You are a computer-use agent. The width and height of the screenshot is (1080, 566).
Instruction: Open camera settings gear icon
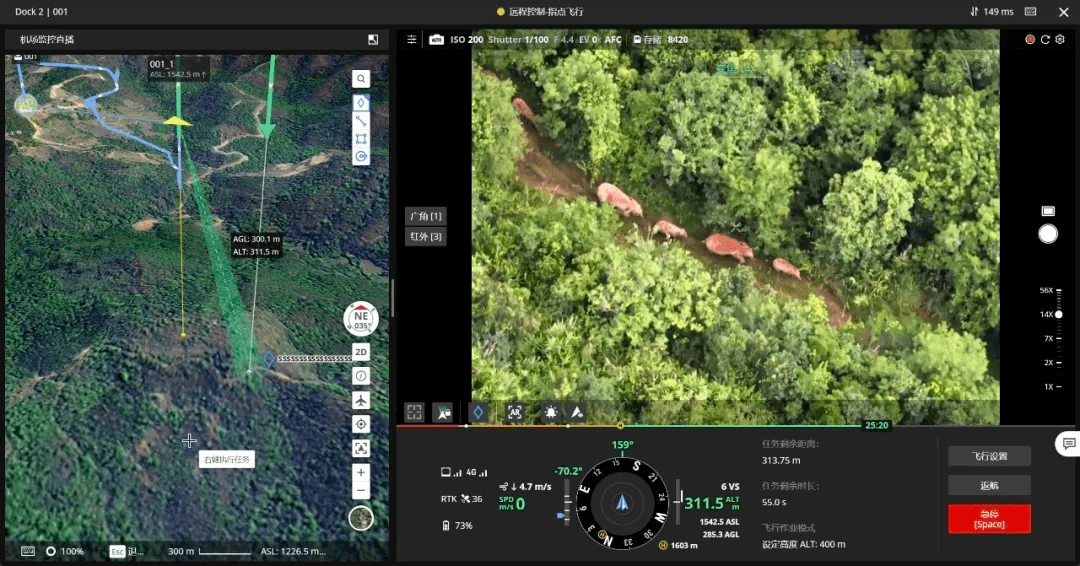tap(1060, 40)
